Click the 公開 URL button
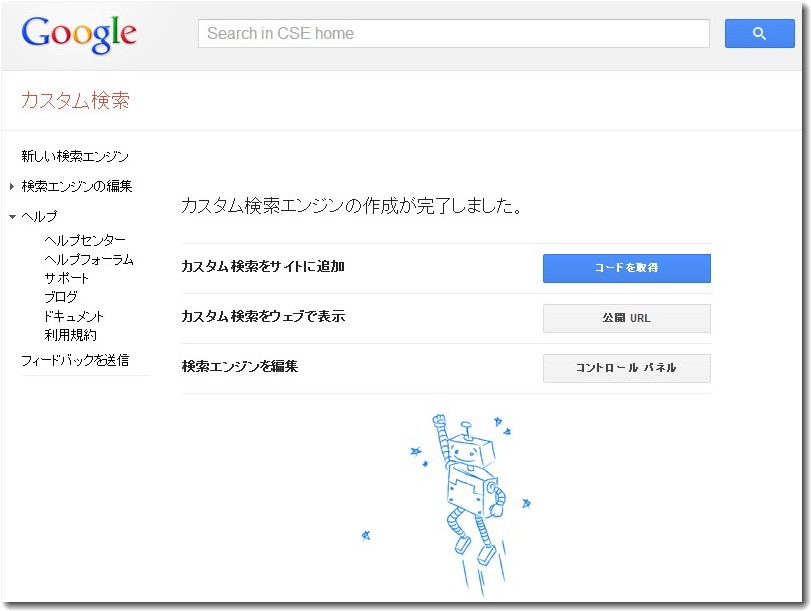 (626, 319)
